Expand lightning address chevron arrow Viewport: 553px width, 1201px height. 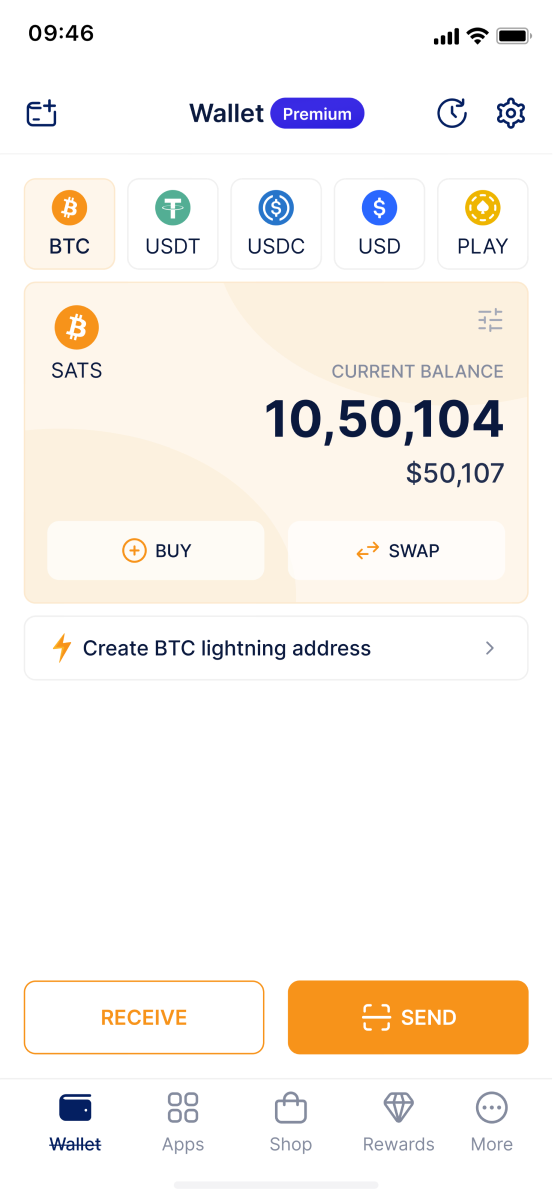[490, 648]
